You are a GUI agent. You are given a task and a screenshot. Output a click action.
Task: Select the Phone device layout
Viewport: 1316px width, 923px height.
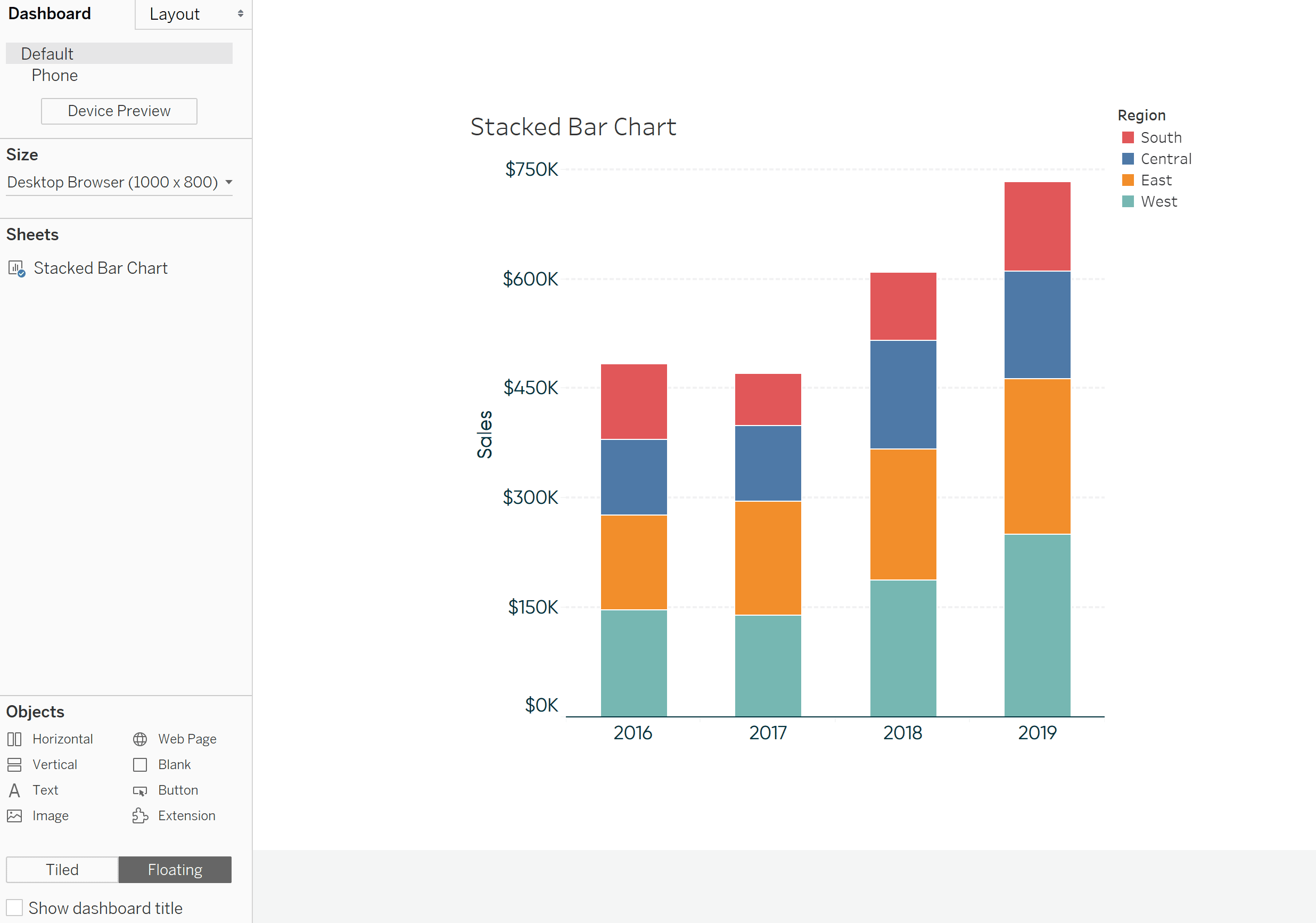point(54,76)
